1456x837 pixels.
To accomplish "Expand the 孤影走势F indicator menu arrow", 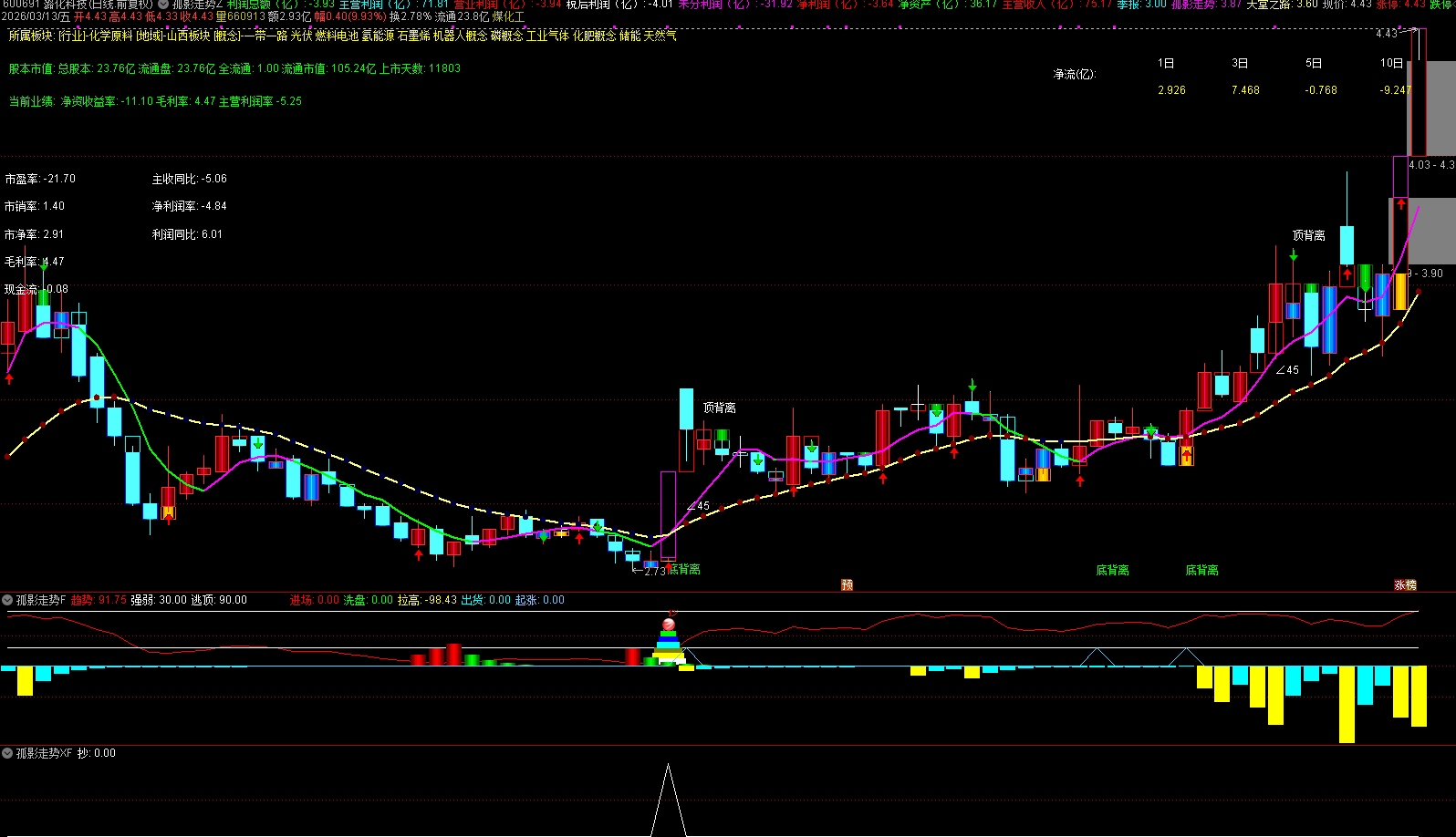I will pos(7,600).
